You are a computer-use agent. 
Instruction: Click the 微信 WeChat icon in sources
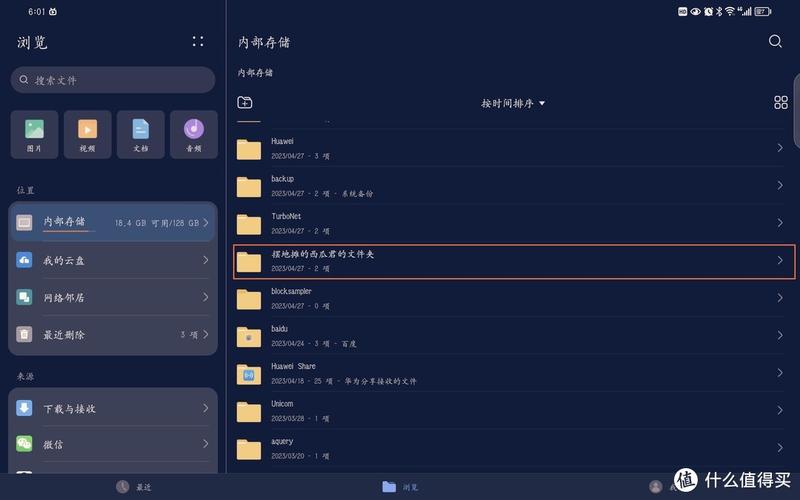tap(24, 443)
